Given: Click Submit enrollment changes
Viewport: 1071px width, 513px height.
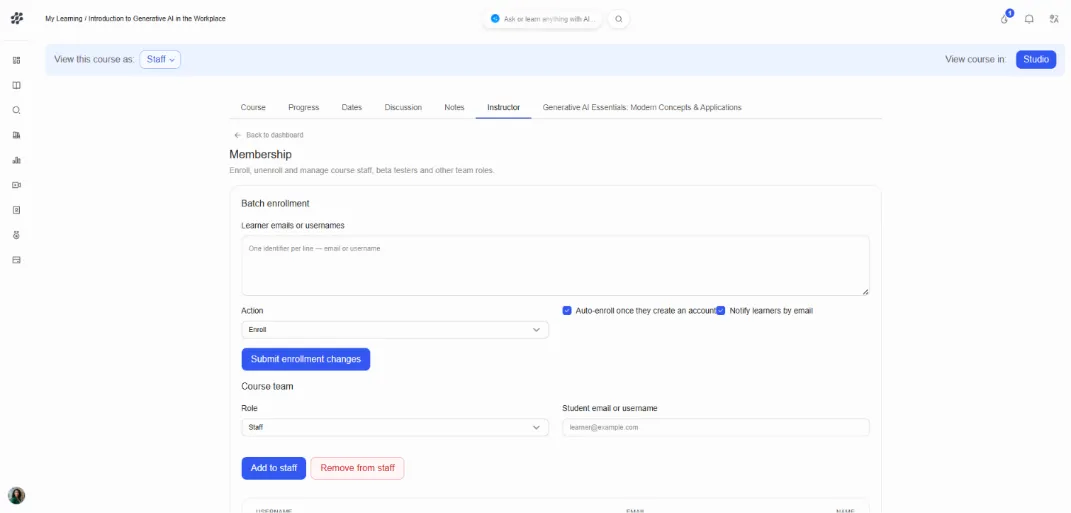Looking at the screenshot, I should [305, 359].
